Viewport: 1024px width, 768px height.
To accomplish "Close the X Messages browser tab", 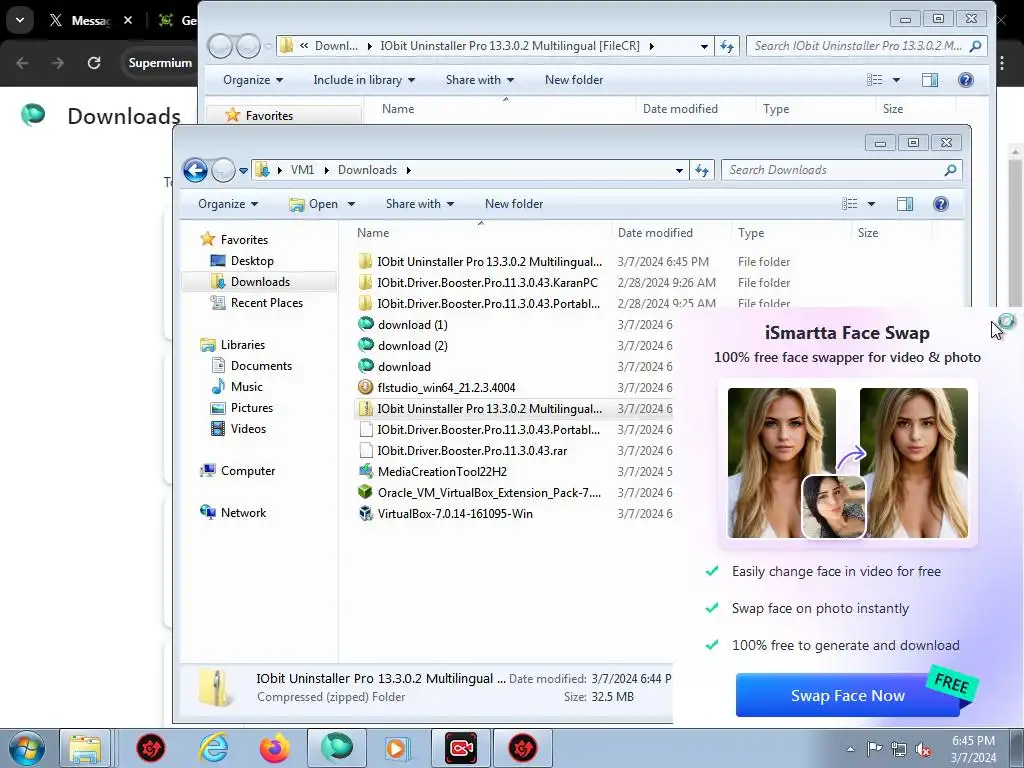I will coord(128,20).
